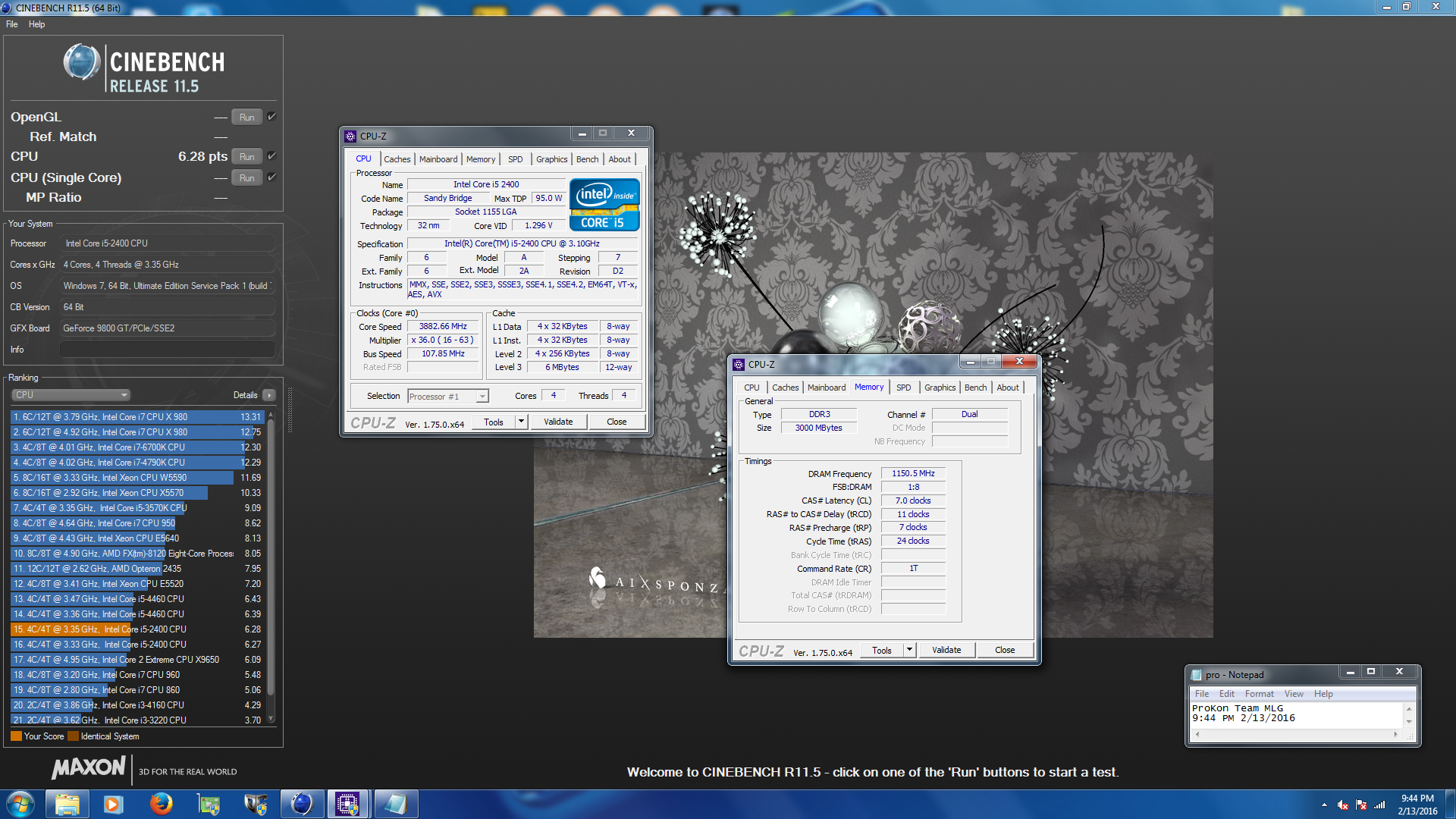
Task: Switch to CPU tab in memory CPU-Z window
Action: [x=752, y=388]
